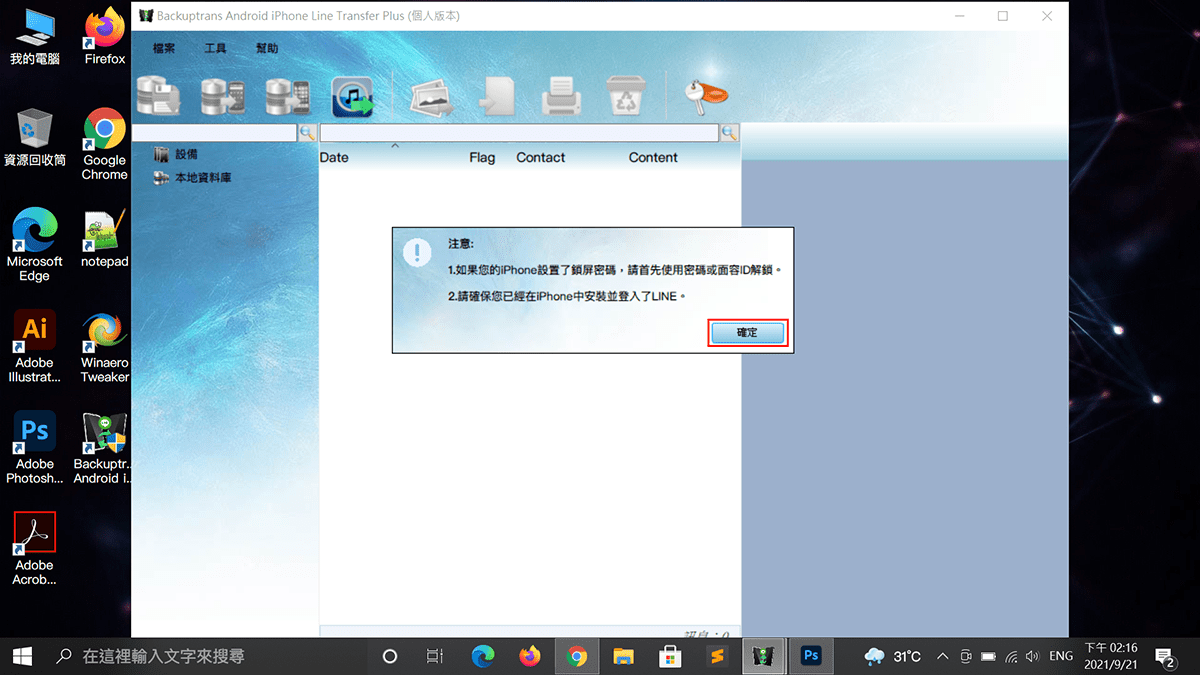Viewport: 1200px width, 675px height.
Task: Select 設備 in the left tree
Action: point(186,154)
